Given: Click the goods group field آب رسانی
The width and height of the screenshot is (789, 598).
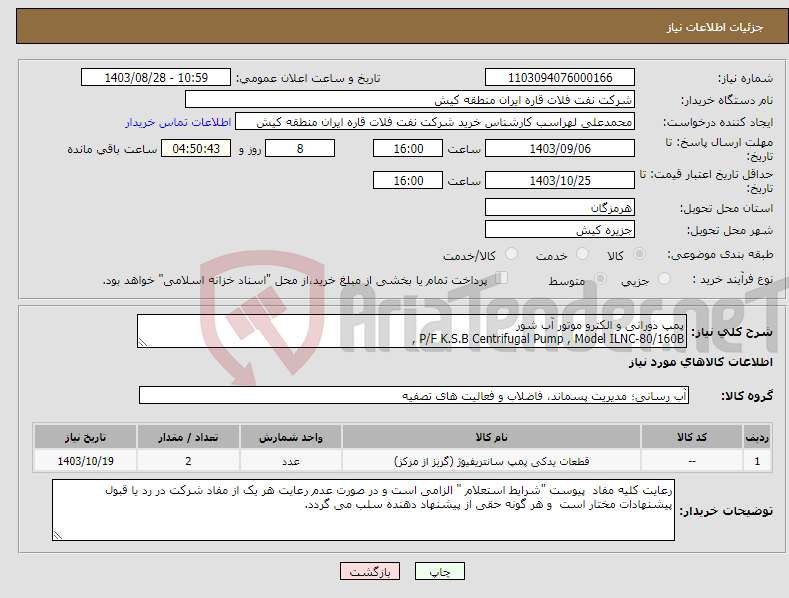Looking at the screenshot, I should [x=414, y=395].
